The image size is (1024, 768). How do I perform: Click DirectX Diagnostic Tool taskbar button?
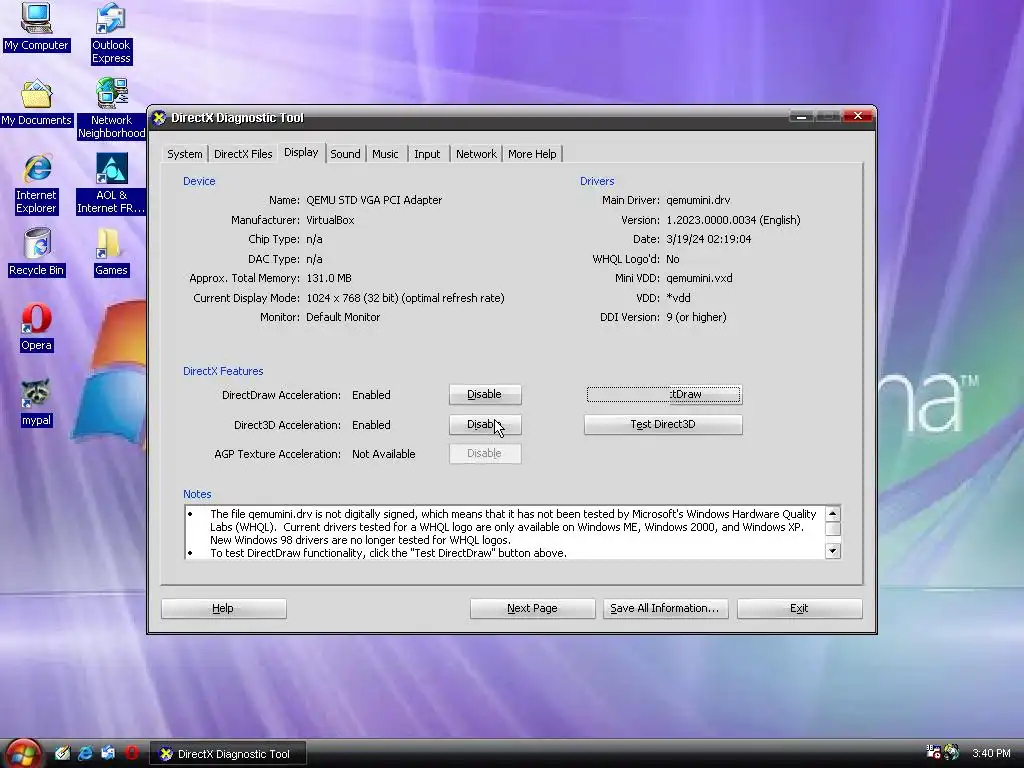click(x=228, y=754)
